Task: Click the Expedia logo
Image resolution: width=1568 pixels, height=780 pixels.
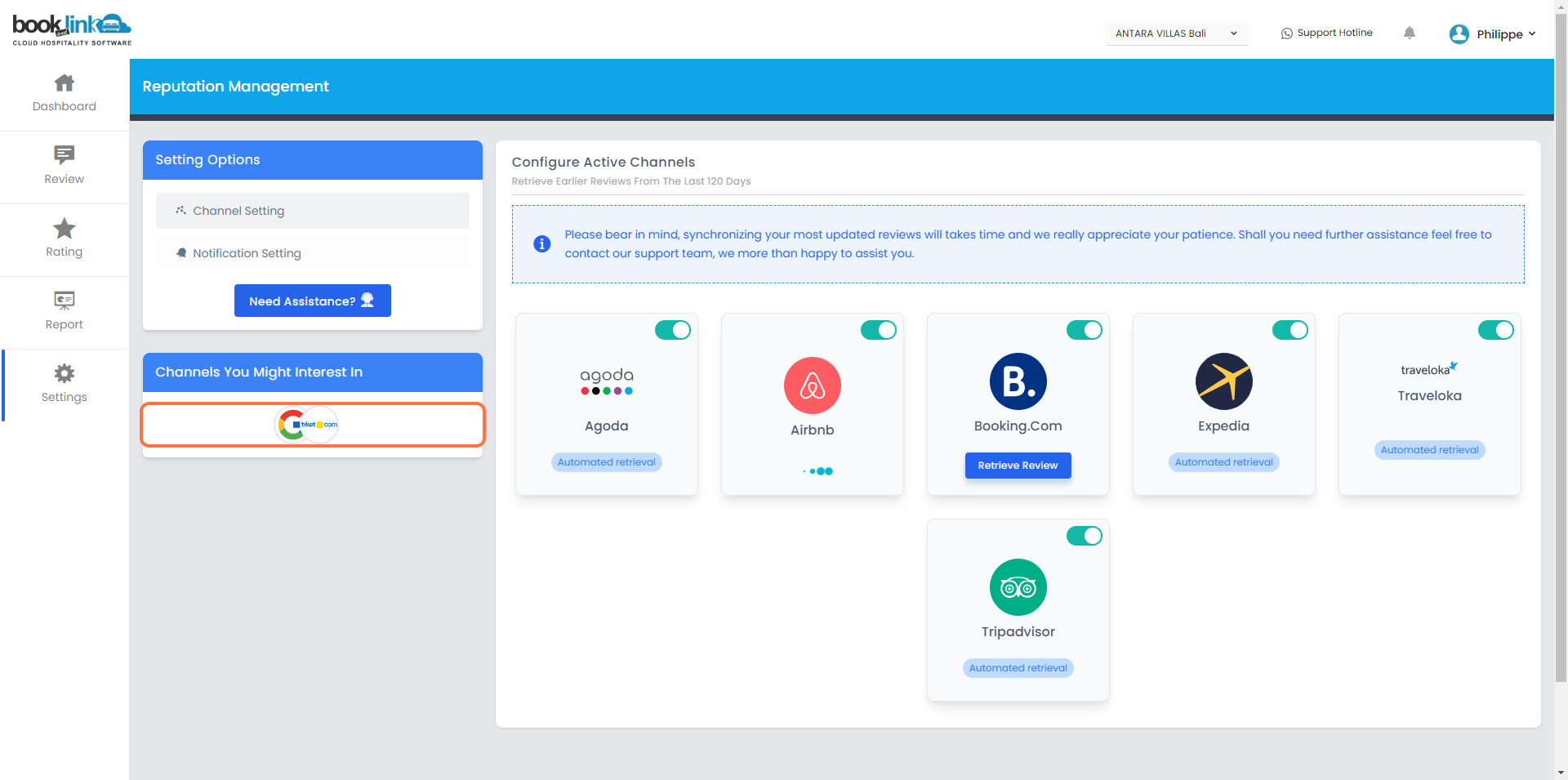Action: pyautogui.click(x=1224, y=381)
